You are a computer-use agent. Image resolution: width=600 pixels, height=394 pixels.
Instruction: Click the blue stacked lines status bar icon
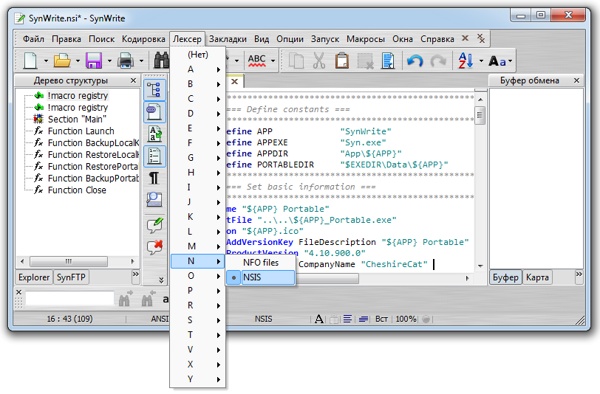click(x=363, y=319)
